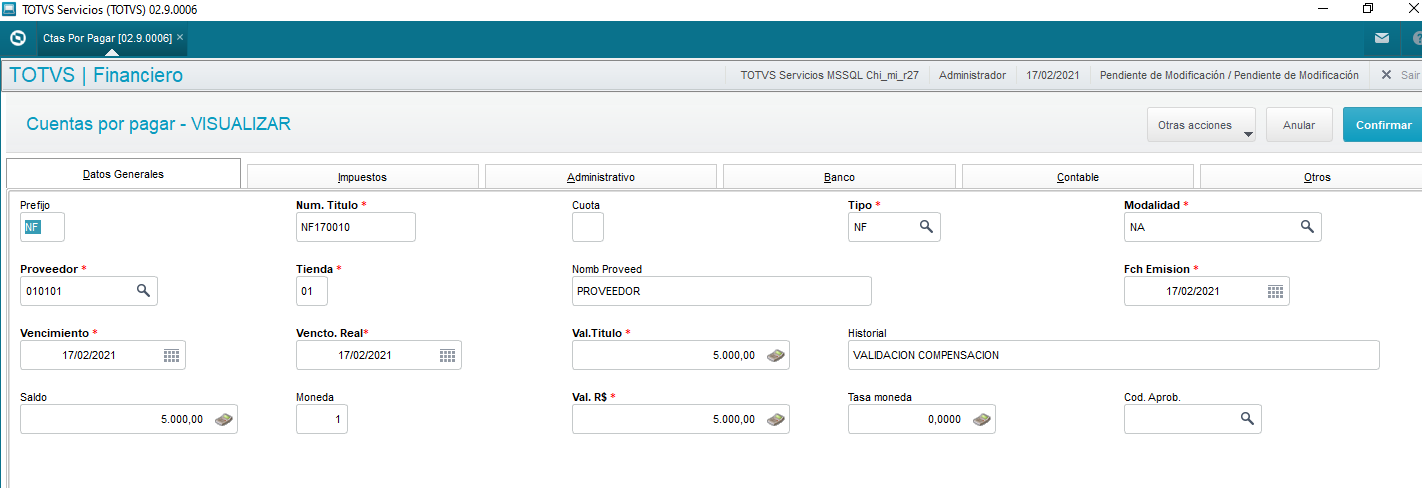This screenshot has height=488, width=1422.
Task: Click the Saldo calculator icon
Action: (223, 419)
